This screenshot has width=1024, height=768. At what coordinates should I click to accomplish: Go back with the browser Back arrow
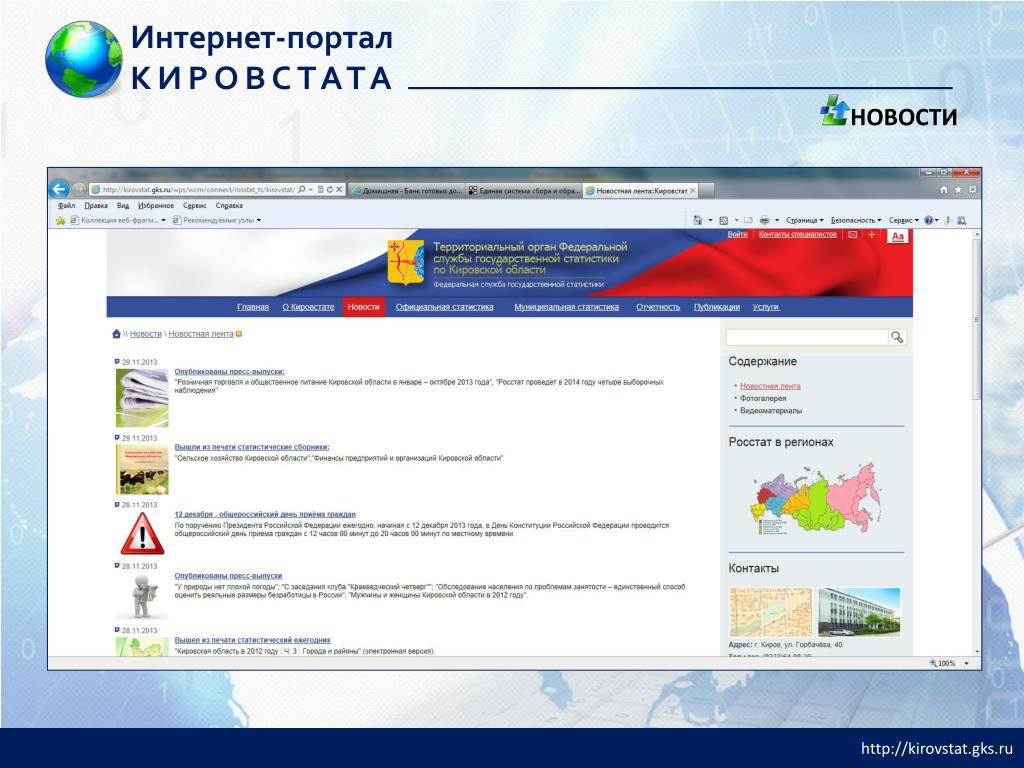(59, 189)
